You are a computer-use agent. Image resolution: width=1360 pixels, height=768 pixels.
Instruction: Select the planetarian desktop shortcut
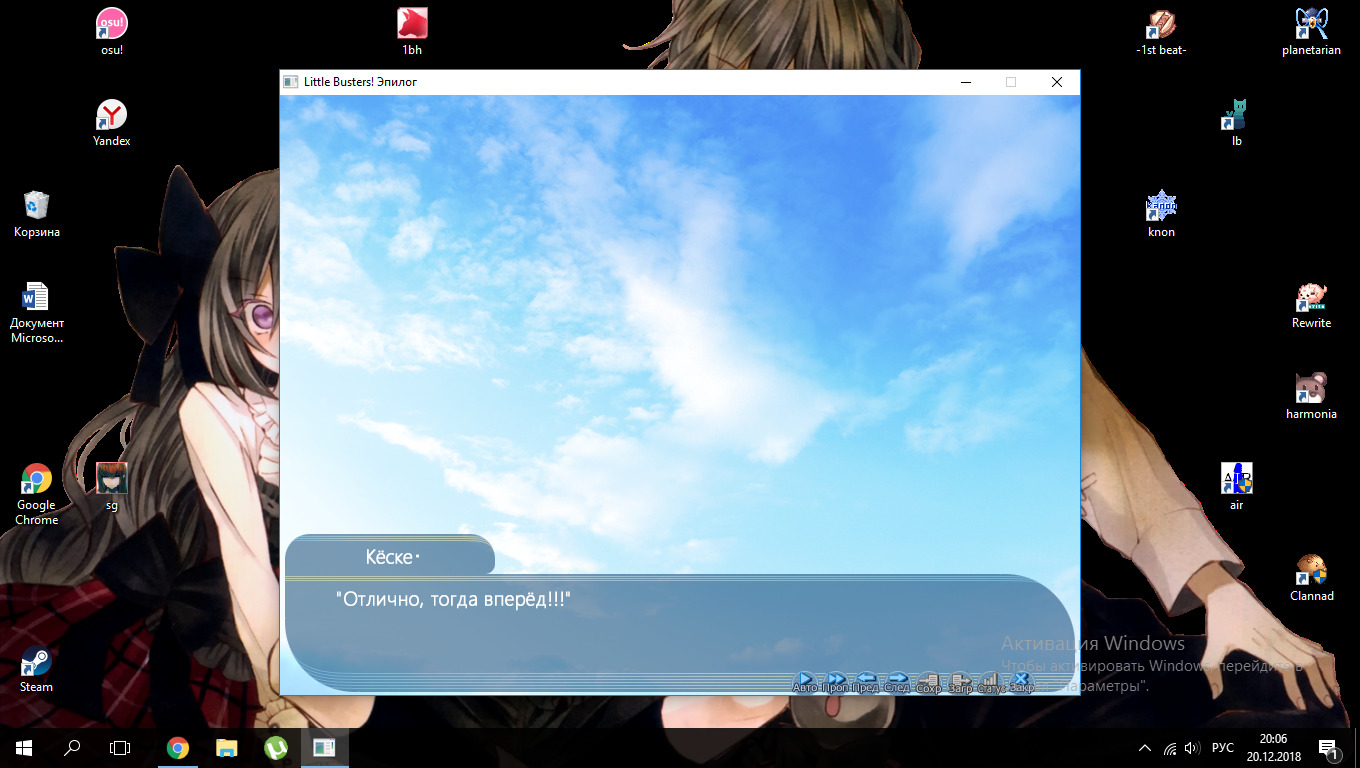pos(1311,30)
